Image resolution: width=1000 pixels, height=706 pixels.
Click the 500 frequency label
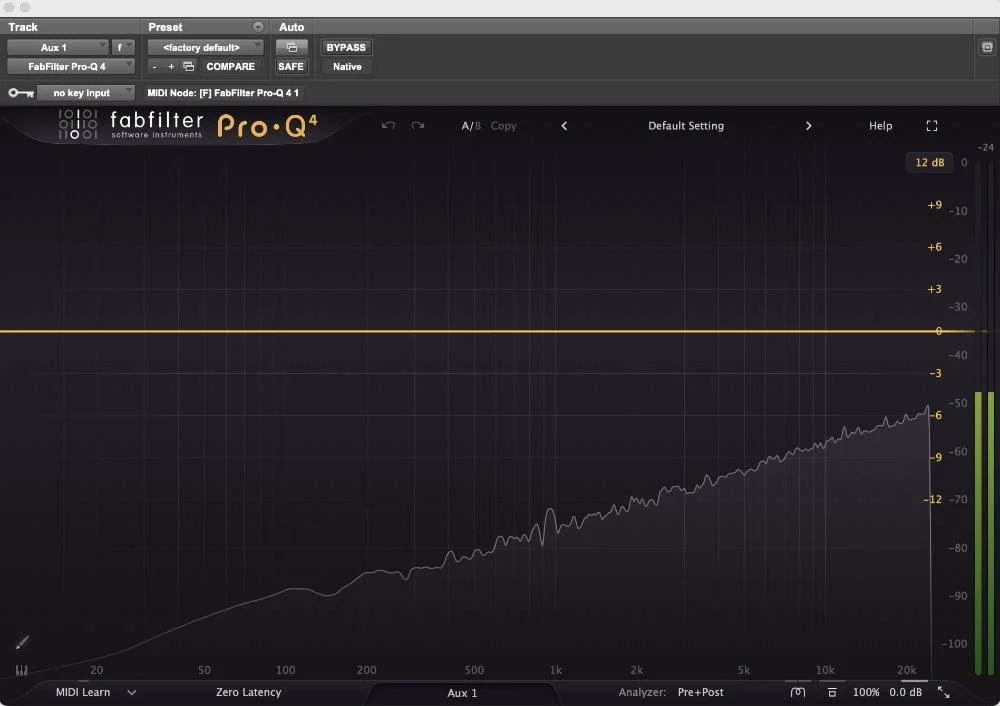coord(474,670)
